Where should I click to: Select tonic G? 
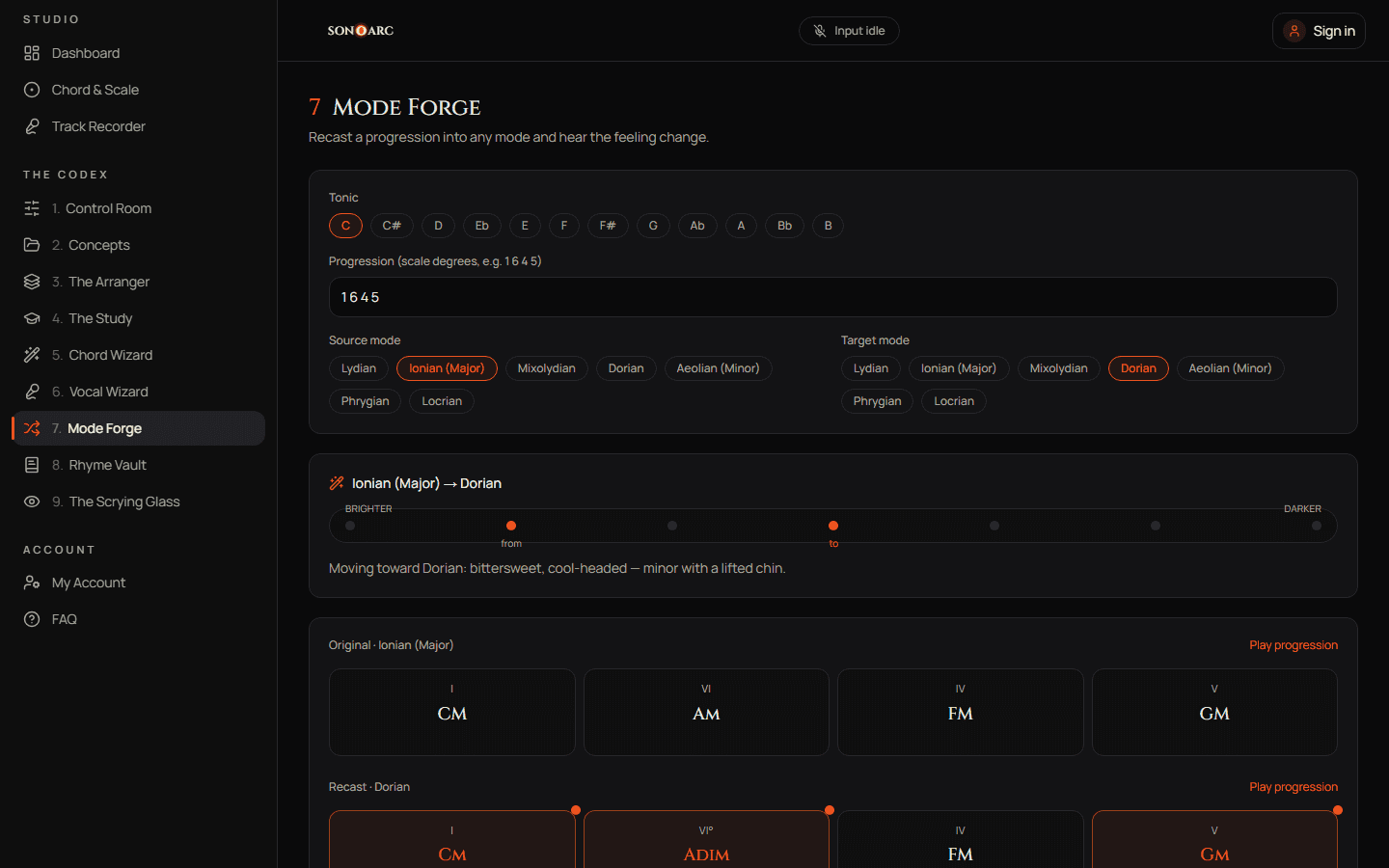[x=653, y=226]
